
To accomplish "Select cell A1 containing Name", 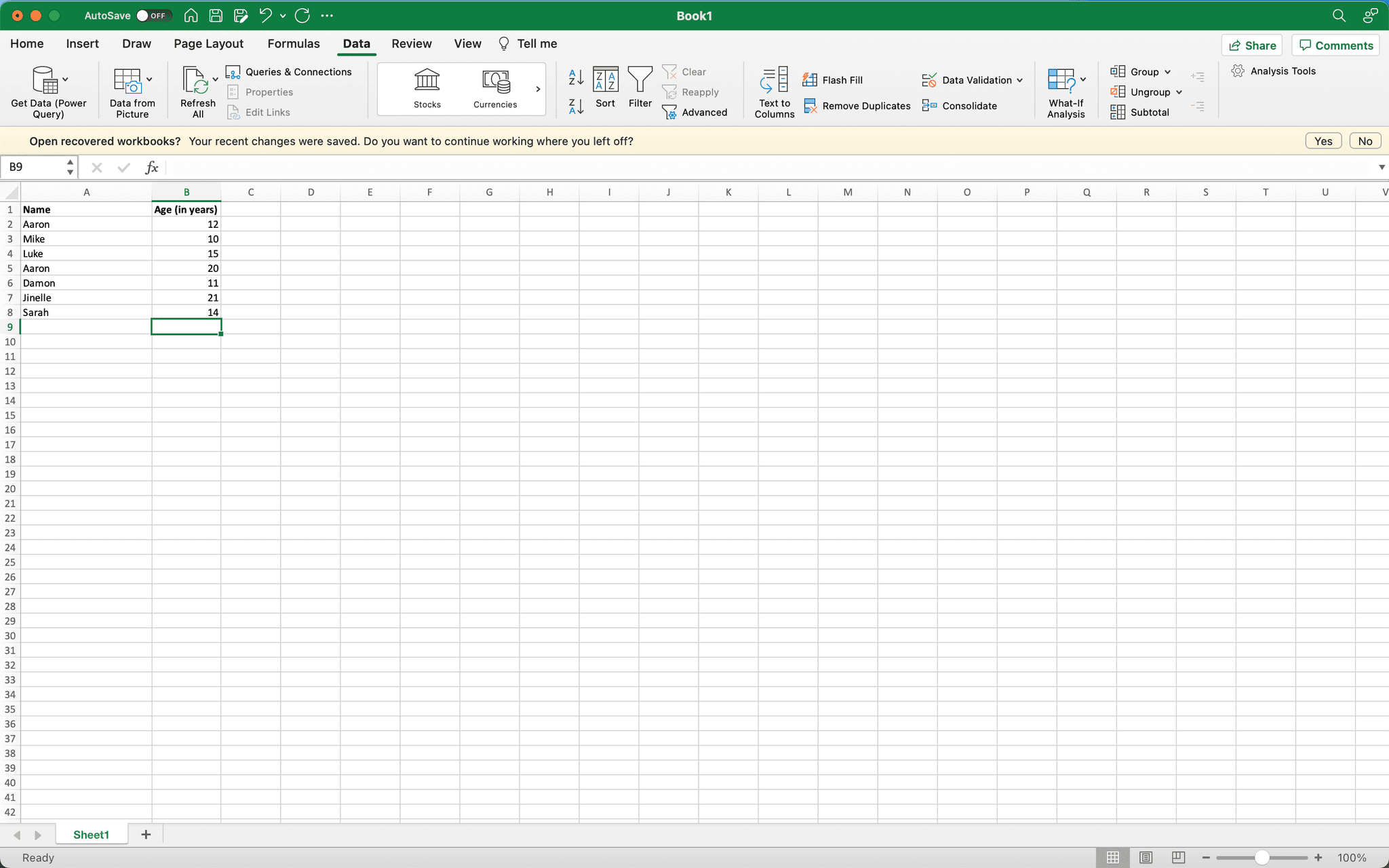I will coord(86,209).
